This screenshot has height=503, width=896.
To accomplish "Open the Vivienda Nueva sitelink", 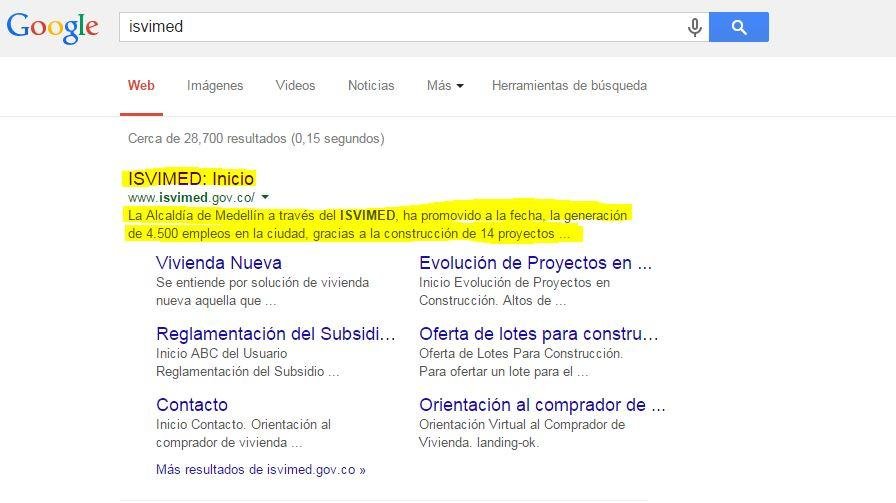I will click(x=219, y=262).
